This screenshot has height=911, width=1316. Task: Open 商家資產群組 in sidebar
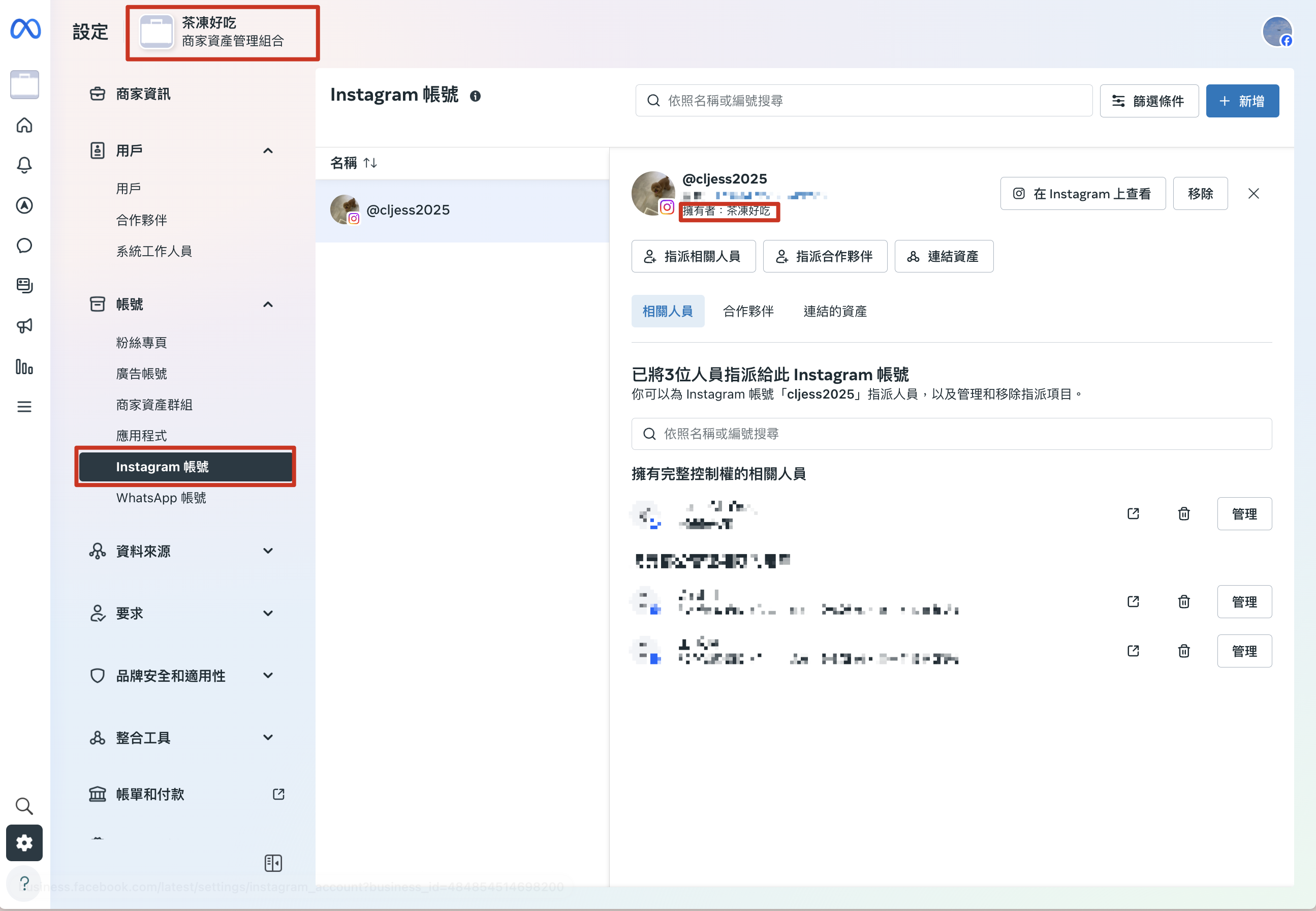[154, 405]
